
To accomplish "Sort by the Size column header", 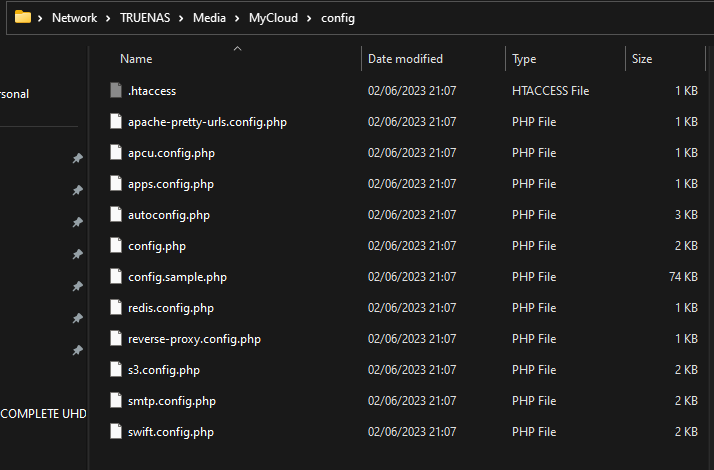I will click(x=642, y=59).
